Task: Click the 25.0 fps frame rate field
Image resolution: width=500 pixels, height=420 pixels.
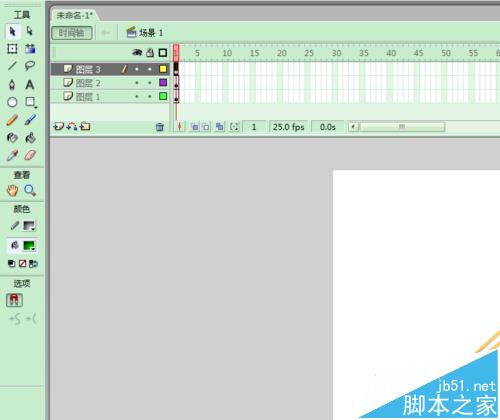Action: tap(289, 127)
